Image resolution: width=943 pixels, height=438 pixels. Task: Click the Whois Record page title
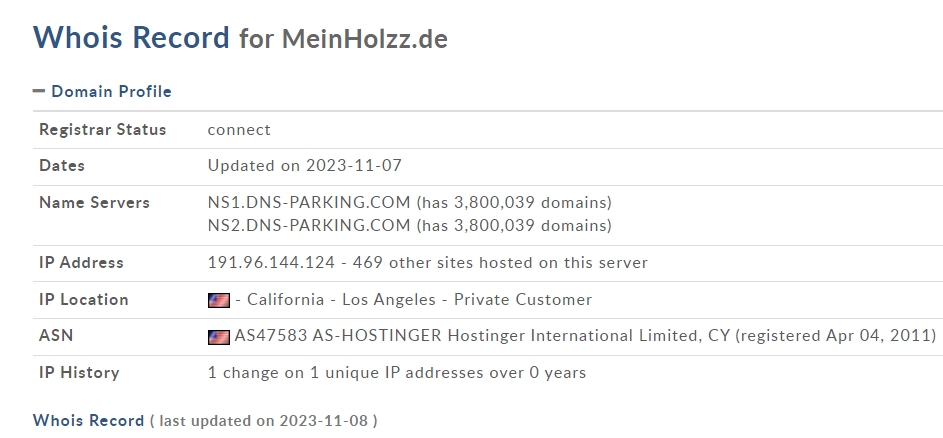pyautogui.click(x=131, y=37)
